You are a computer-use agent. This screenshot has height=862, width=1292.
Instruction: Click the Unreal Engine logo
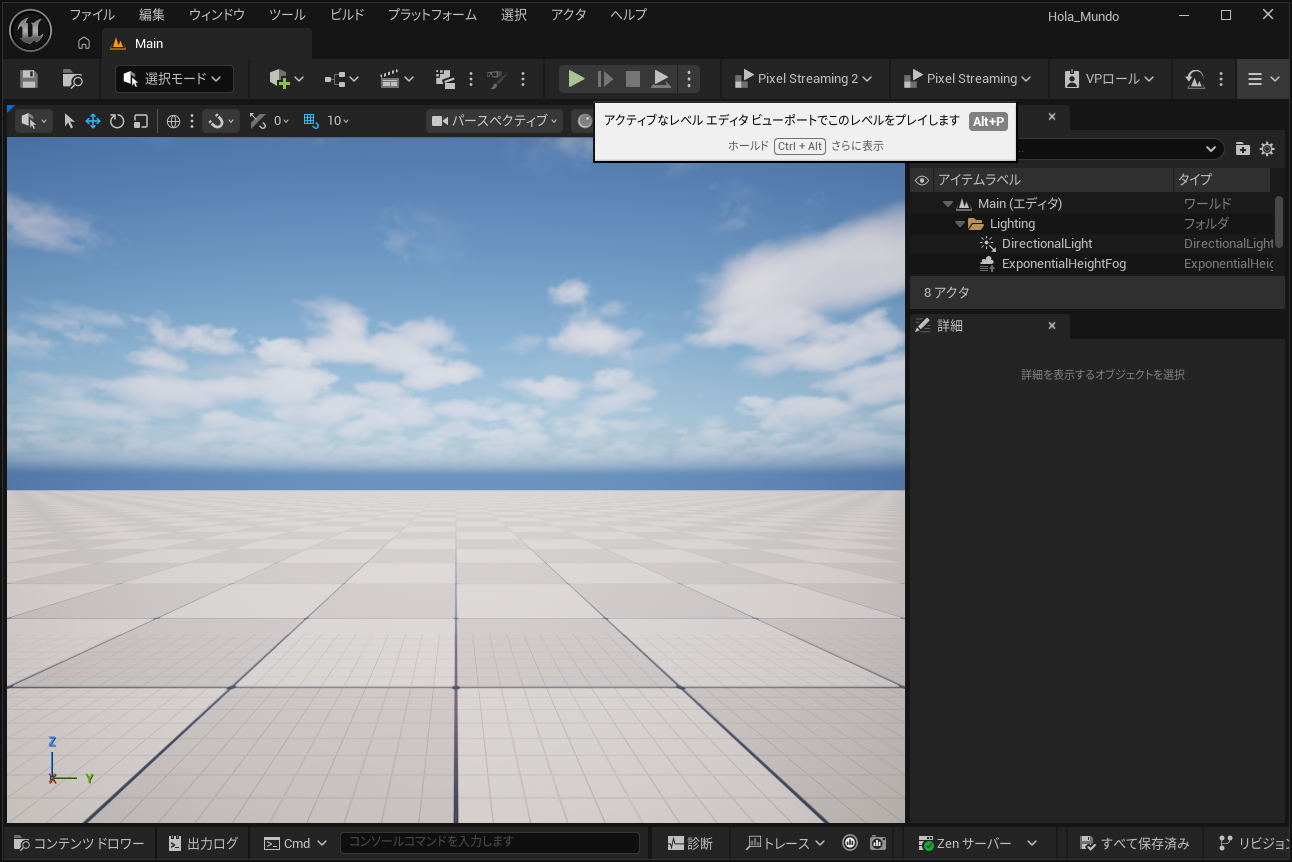tap(31, 31)
